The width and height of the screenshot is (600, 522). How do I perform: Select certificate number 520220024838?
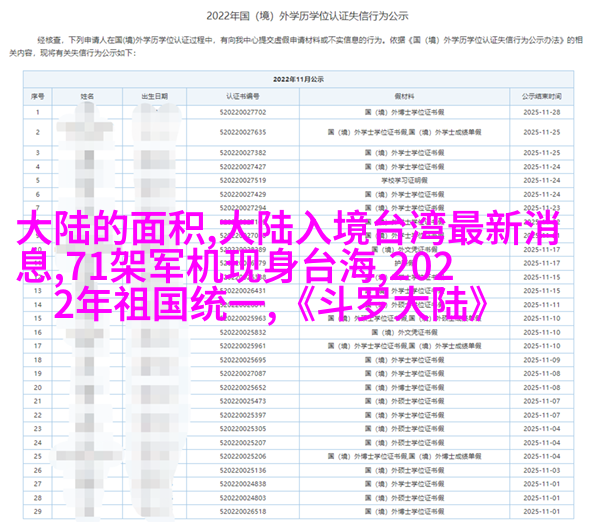(x=243, y=484)
